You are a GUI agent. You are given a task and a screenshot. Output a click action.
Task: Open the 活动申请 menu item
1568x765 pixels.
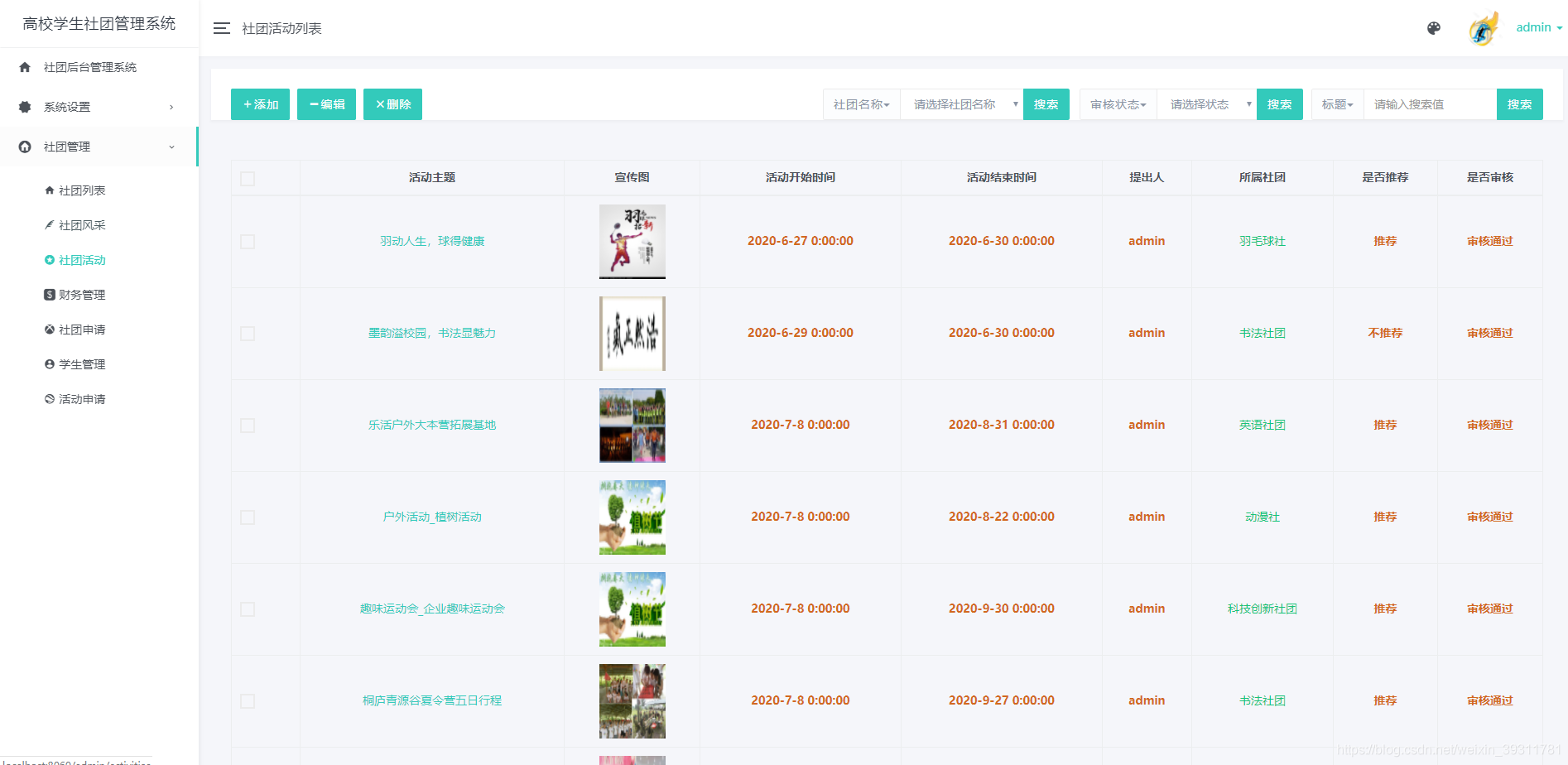tap(82, 399)
